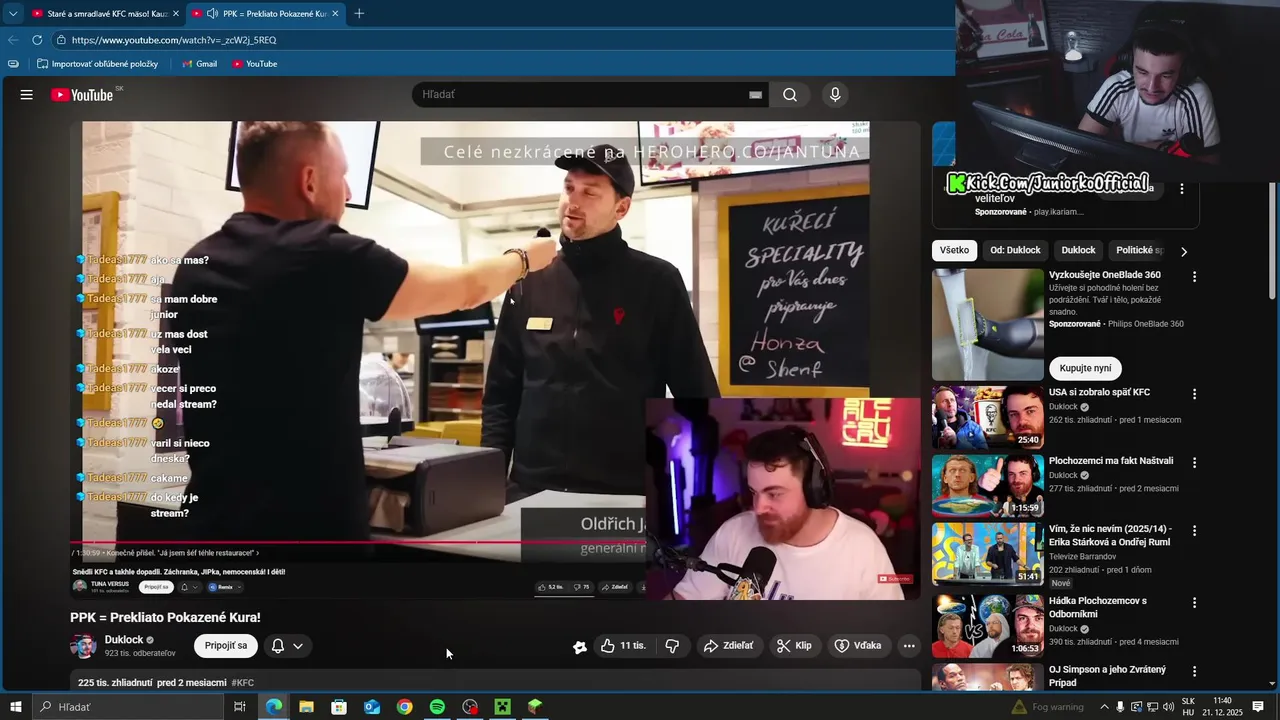
Task: Click the browser address bar URL
Action: [174, 40]
